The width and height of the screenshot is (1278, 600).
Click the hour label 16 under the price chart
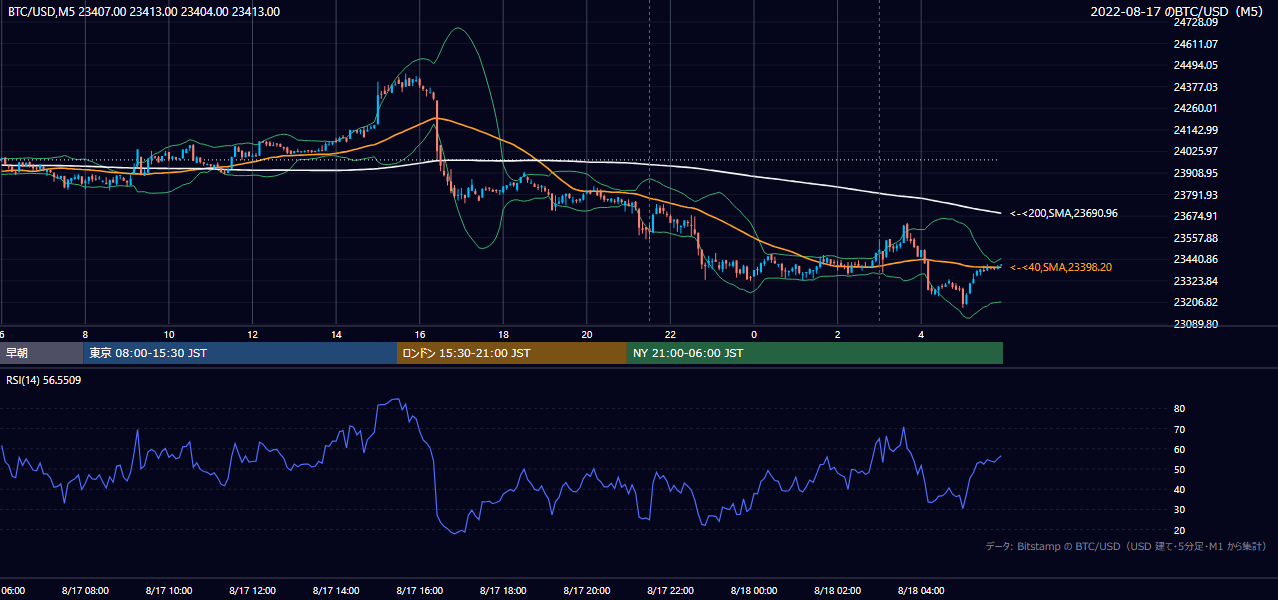coord(420,334)
